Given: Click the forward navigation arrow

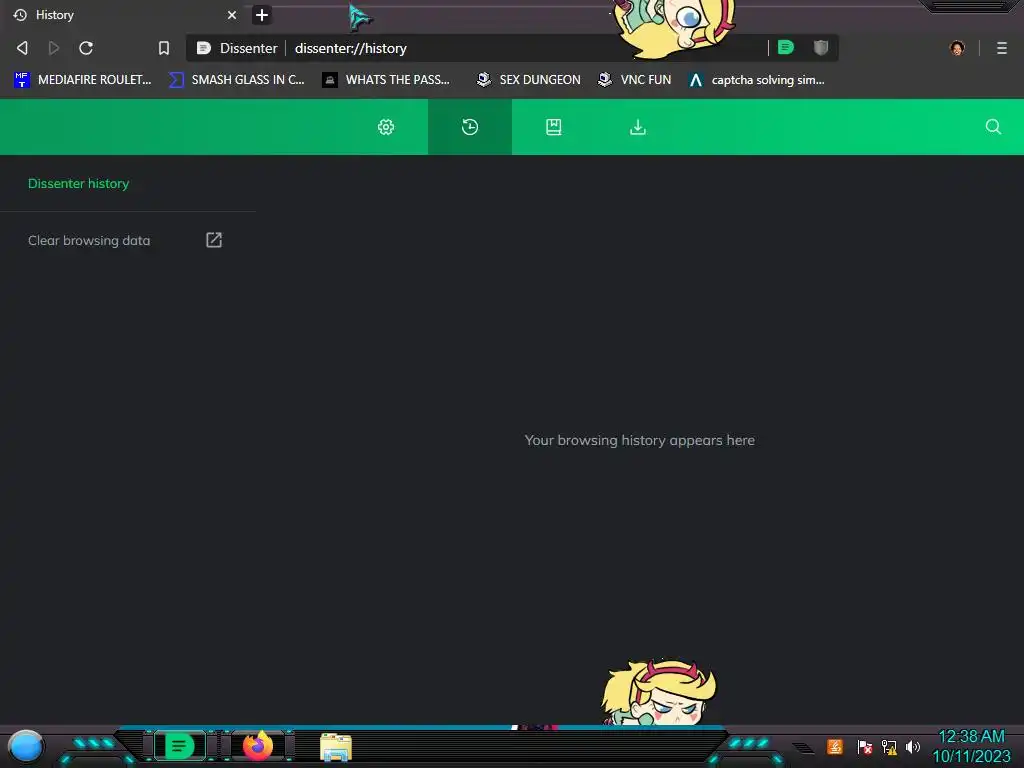Looking at the screenshot, I should pyautogui.click(x=54, y=48).
